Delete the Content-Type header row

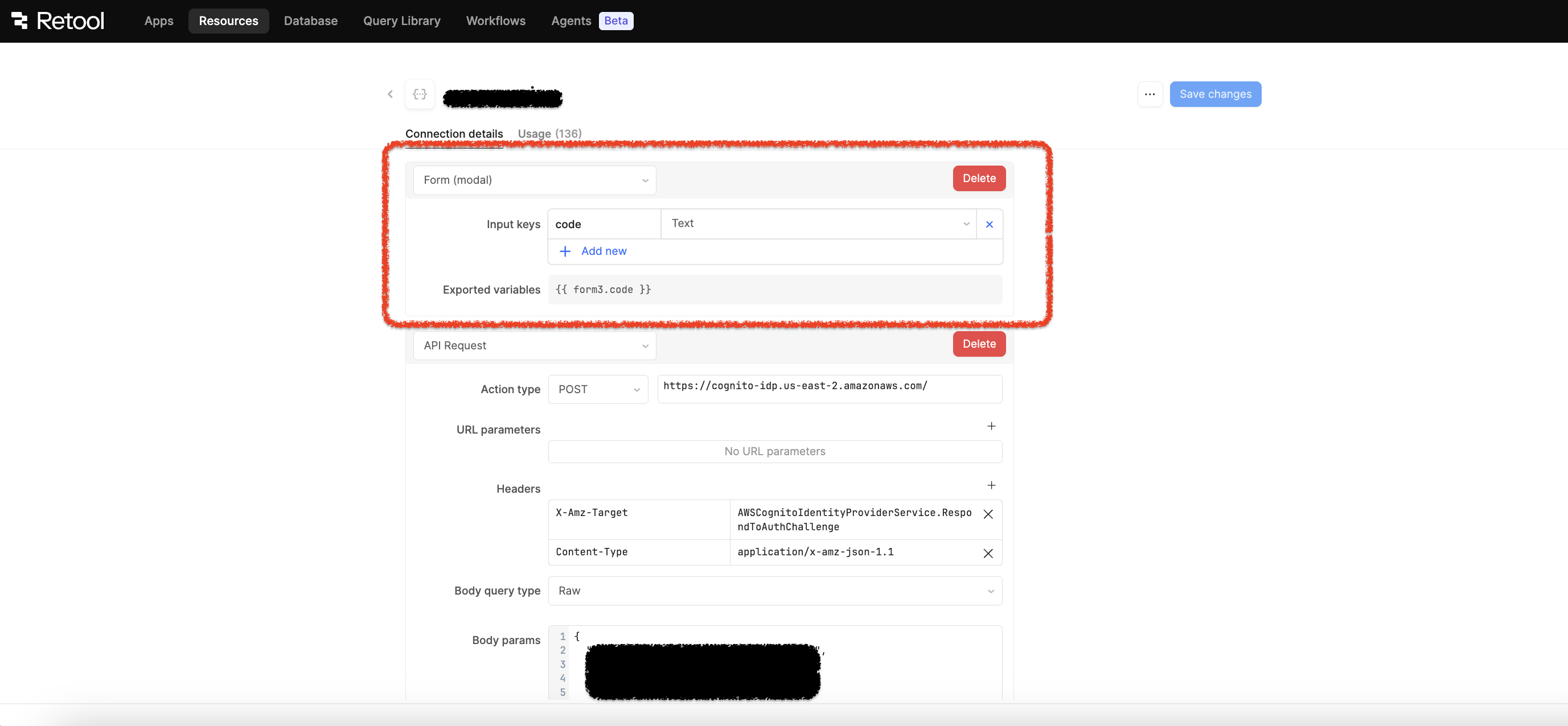pos(988,553)
